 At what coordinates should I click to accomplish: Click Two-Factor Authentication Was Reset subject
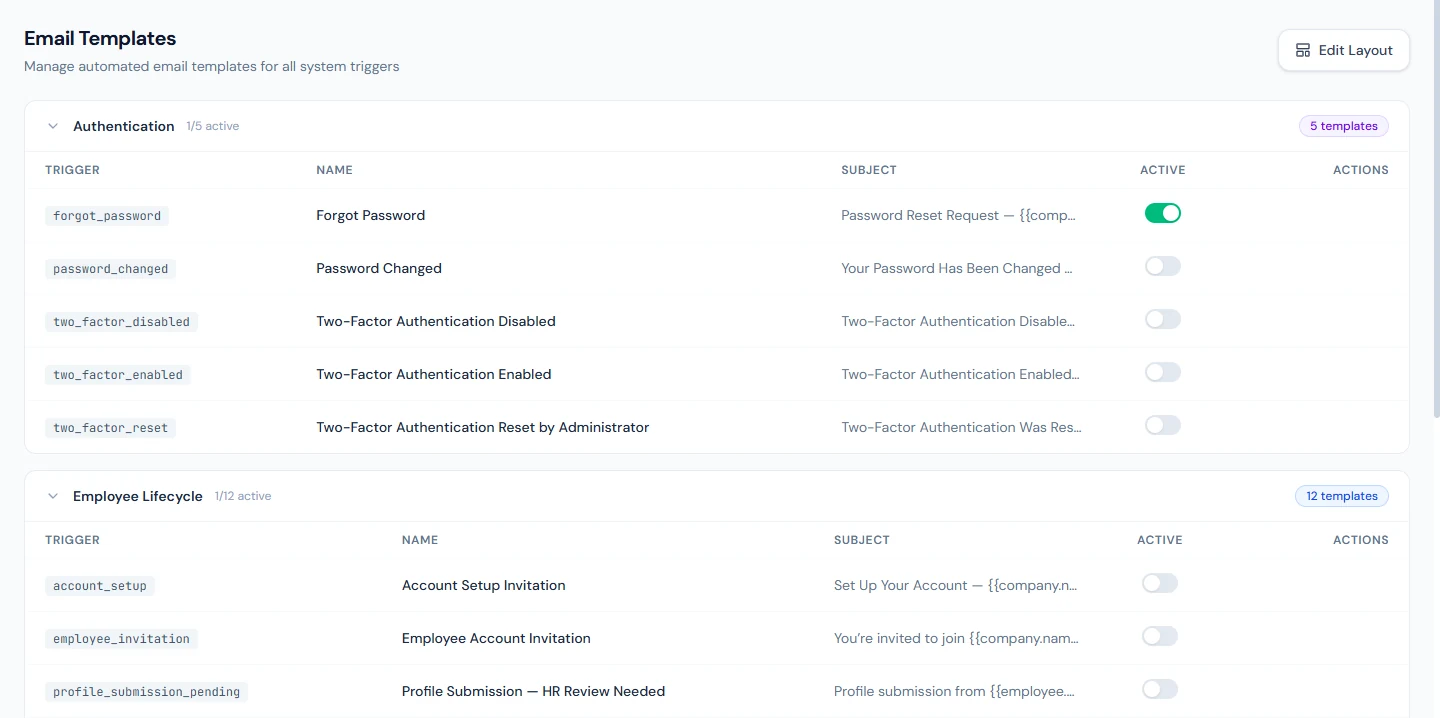[x=961, y=427]
